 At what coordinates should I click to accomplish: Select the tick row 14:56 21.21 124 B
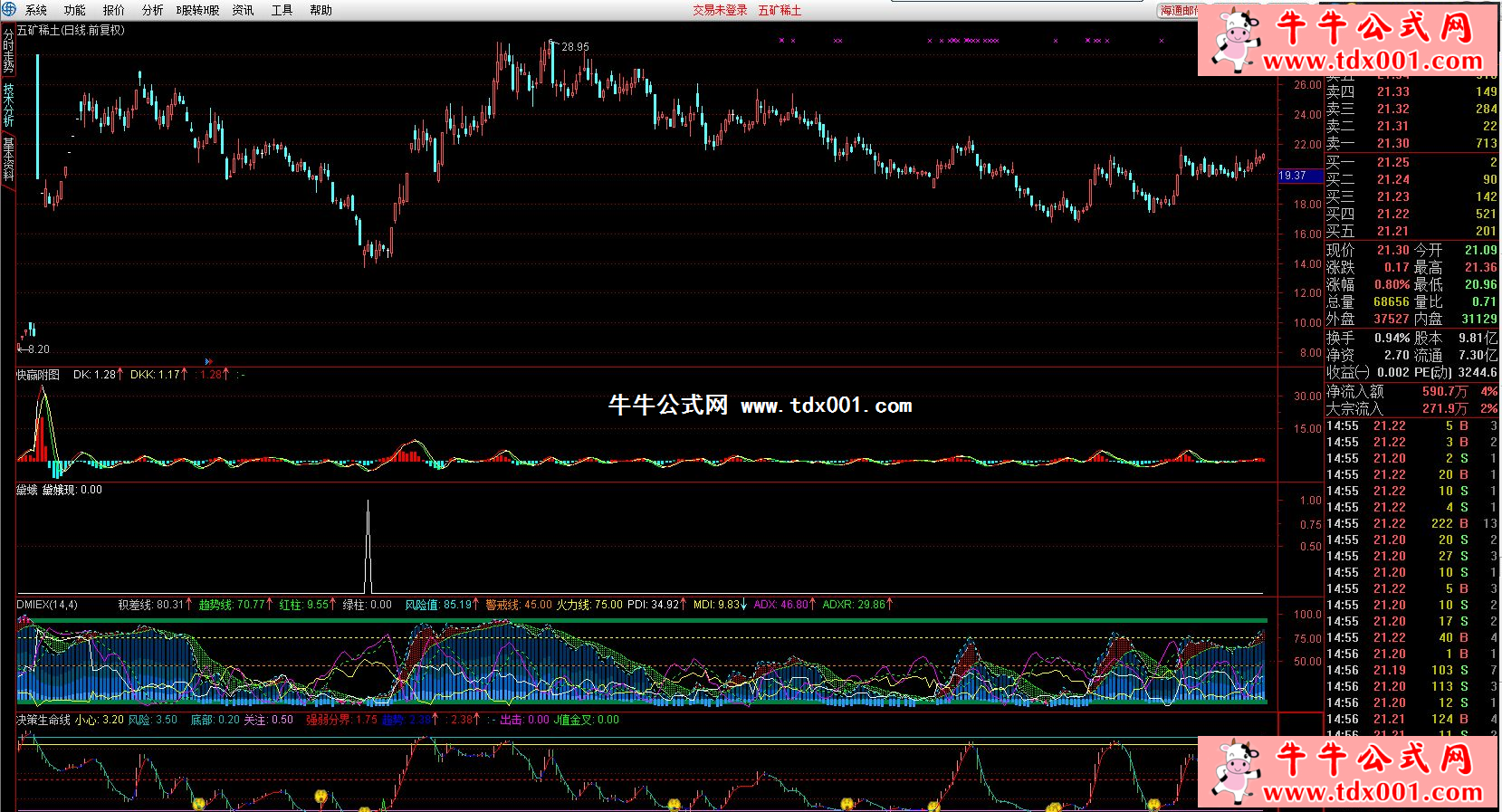[x=1411, y=719]
